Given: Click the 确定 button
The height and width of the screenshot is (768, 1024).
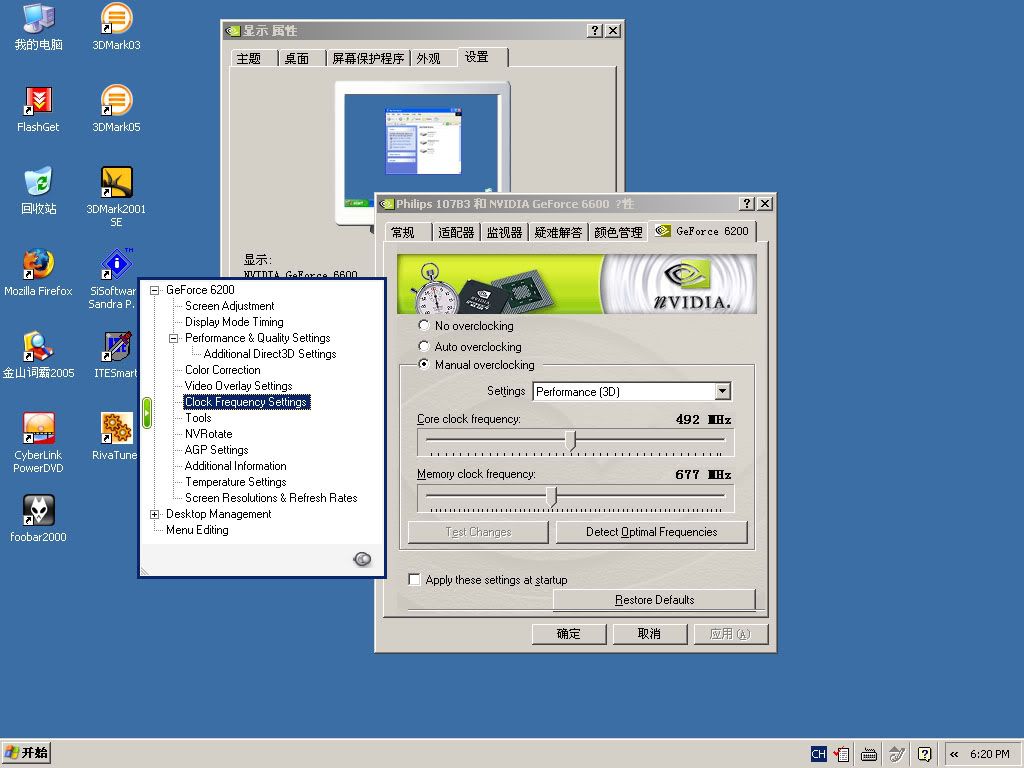Looking at the screenshot, I should point(569,634).
